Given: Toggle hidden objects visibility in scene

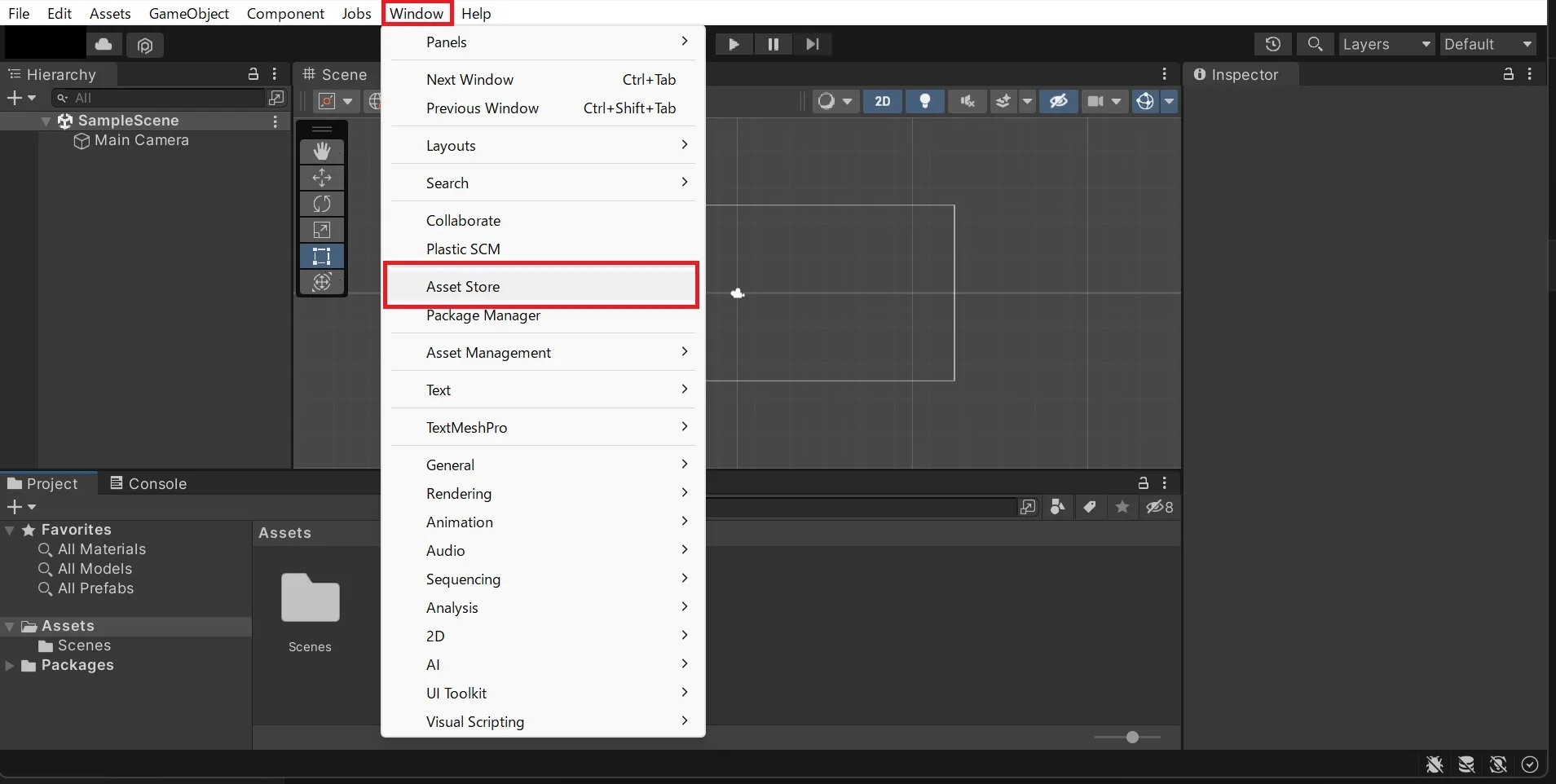Looking at the screenshot, I should coord(1058,101).
